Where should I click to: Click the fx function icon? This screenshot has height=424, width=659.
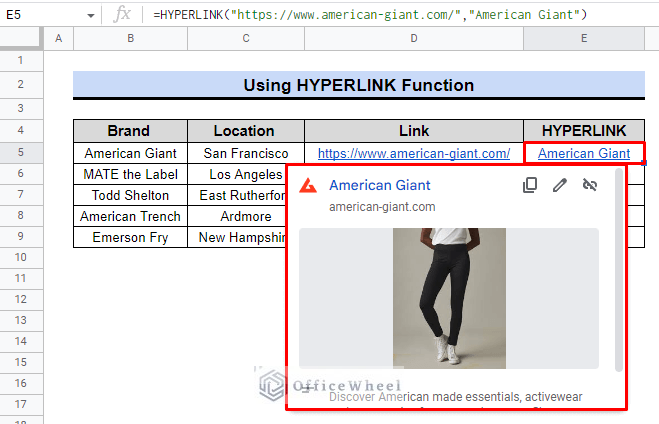point(122,15)
